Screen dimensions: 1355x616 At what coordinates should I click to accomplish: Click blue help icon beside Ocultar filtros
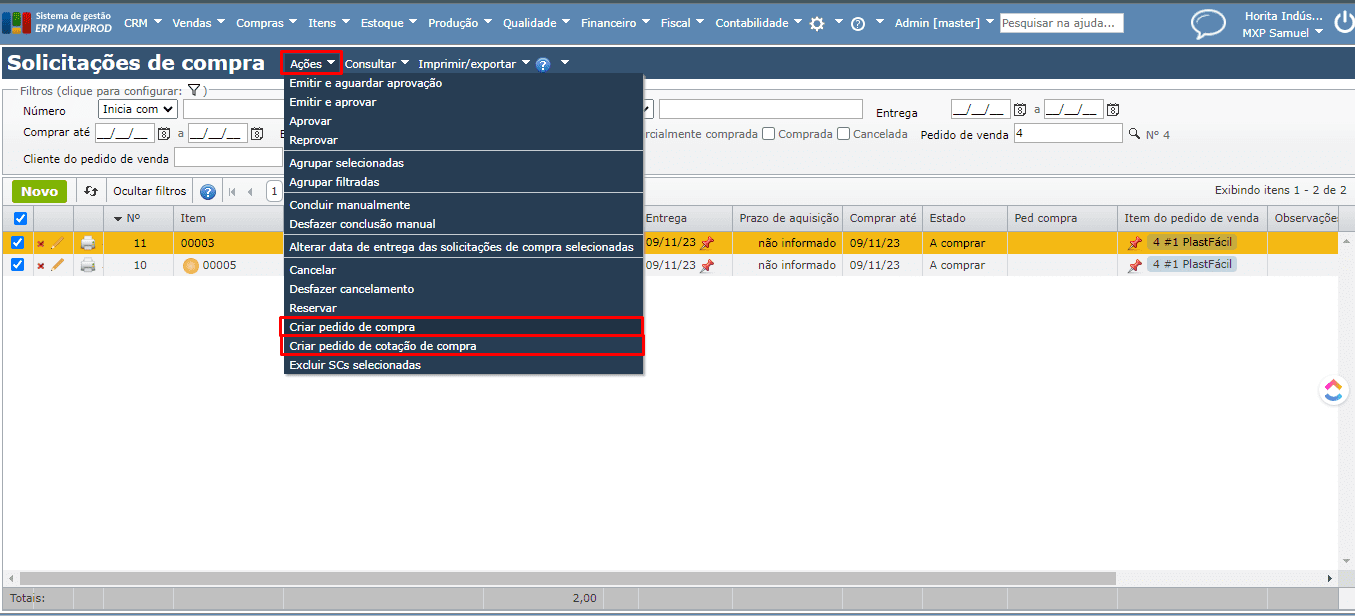click(x=208, y=192)
